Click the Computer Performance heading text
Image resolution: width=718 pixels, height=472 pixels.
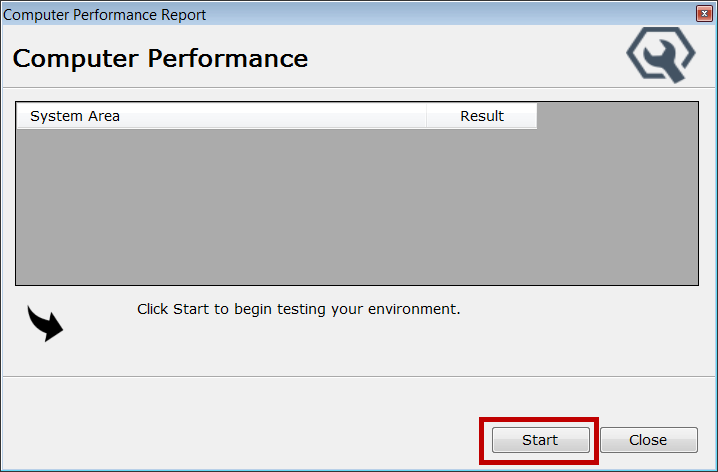pyautogui.click(x=160, y=58)
